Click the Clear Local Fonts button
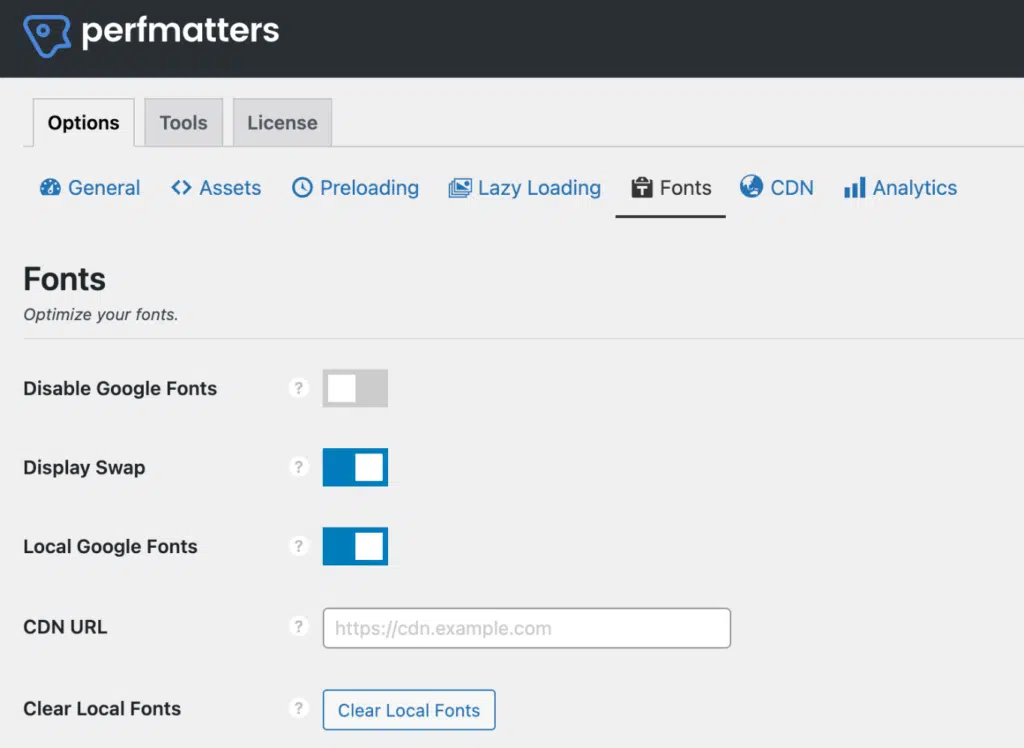The image size is (1024, 748). [409, 709]
